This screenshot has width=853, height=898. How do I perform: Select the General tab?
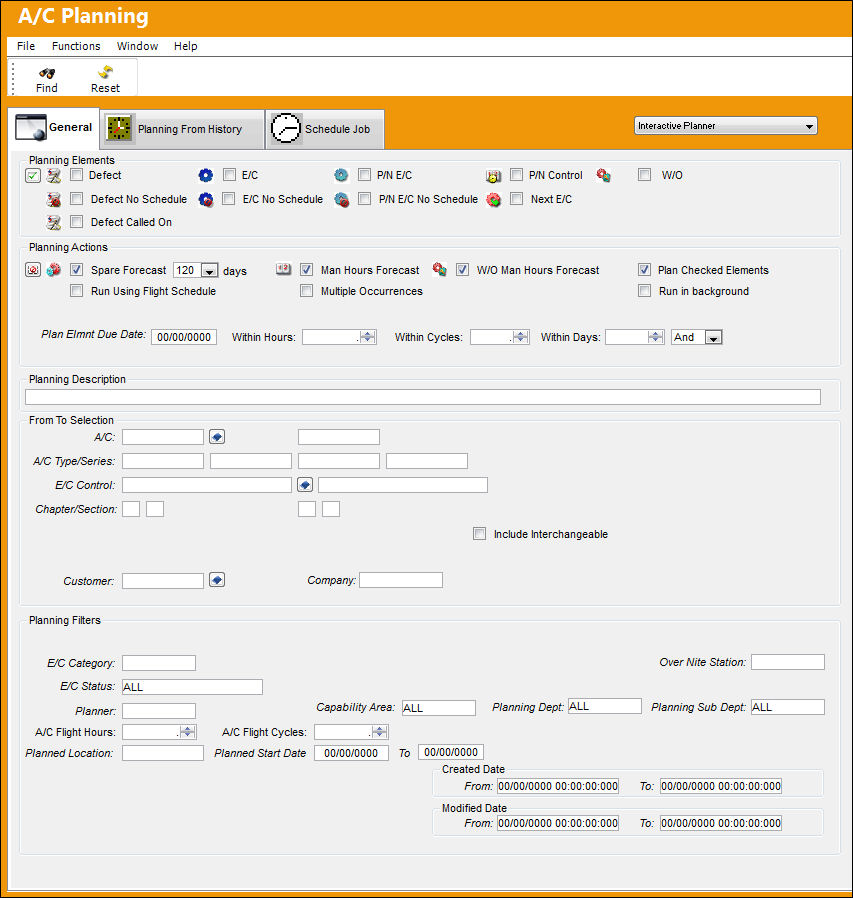point(54,127)
